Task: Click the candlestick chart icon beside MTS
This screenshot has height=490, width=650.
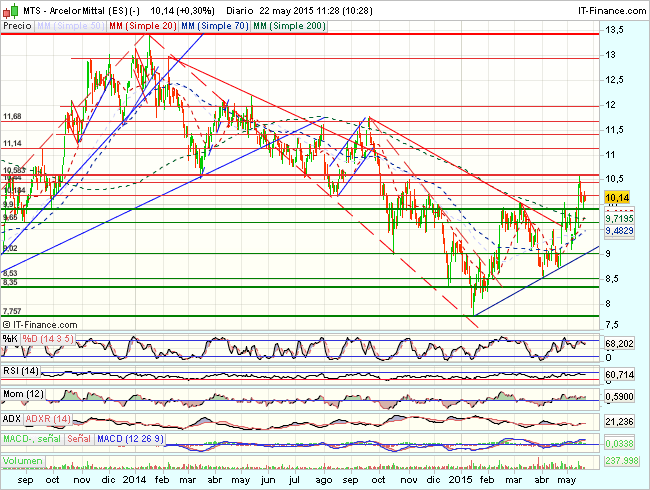Action: pyautogui.click(x=10, y=11)
